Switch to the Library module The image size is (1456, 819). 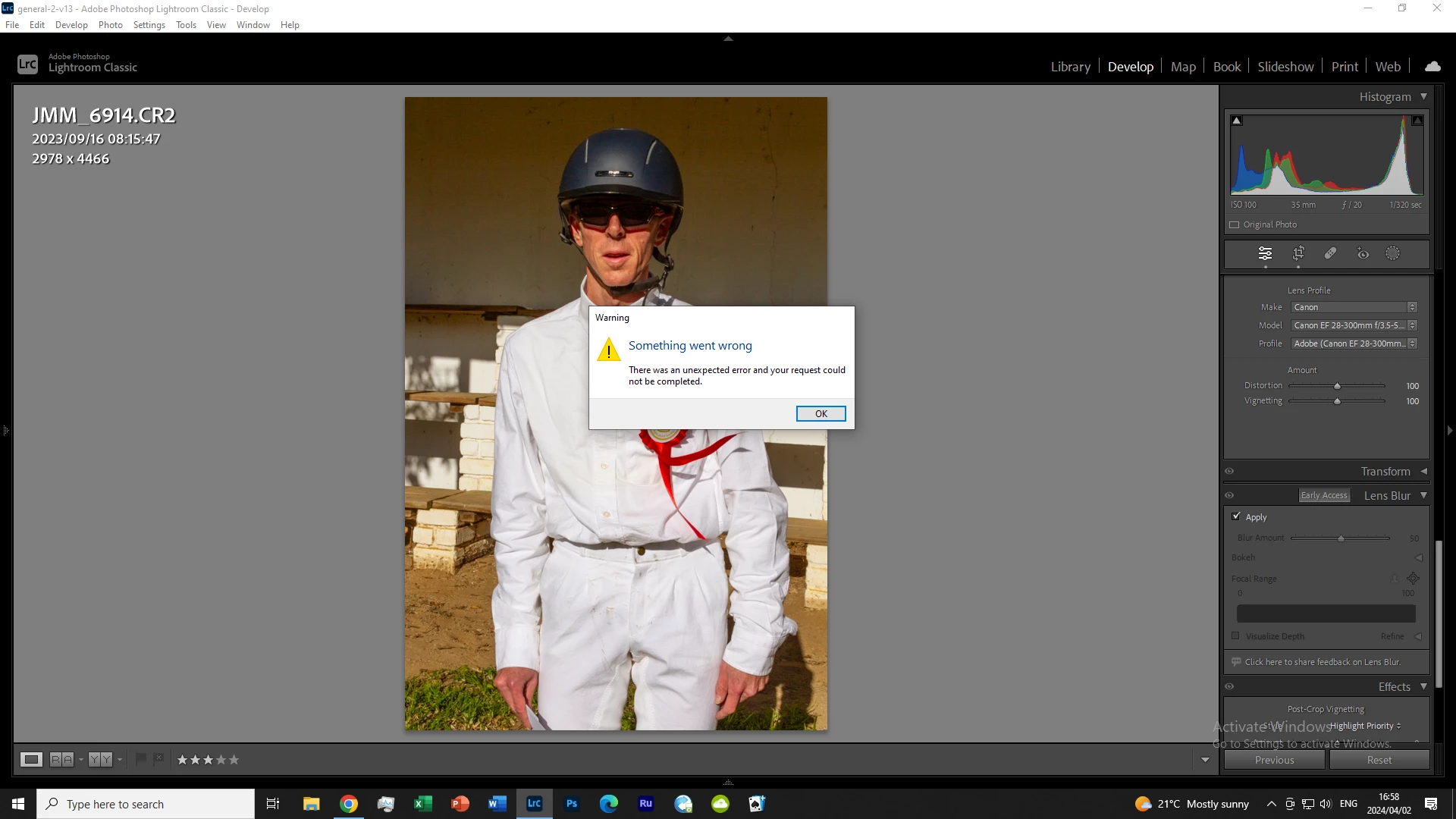(x=1070, y=67)
